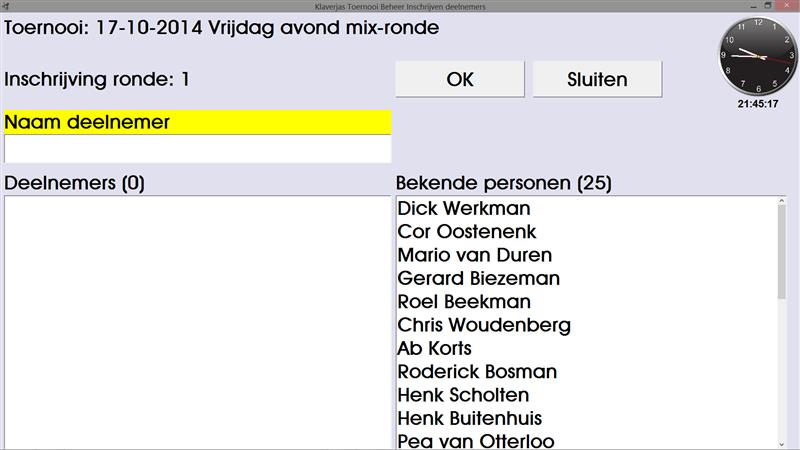Click the scrollbar down arrow of Bekende personen

point(781,442)
